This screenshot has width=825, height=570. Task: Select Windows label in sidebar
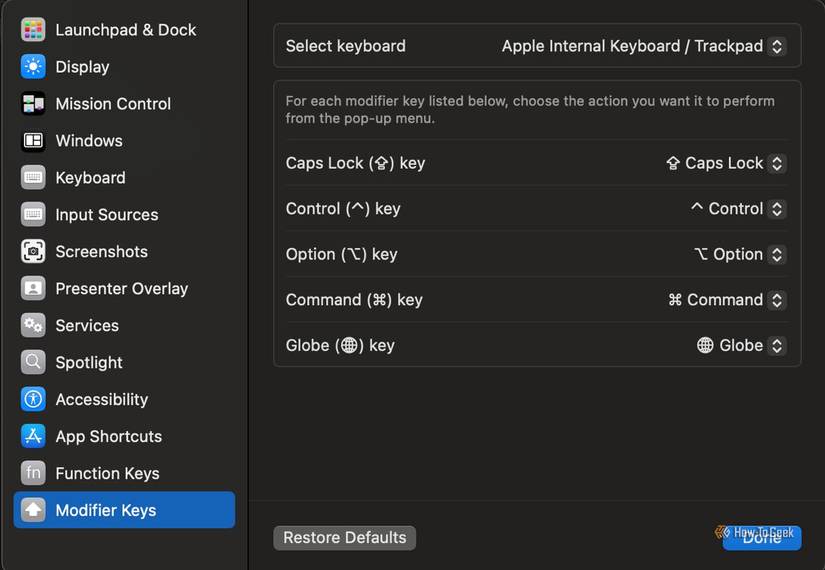coord(89,141)
